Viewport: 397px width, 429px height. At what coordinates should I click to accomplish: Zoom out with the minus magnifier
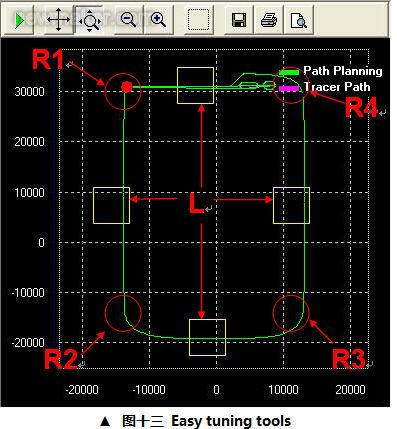[129, 20]
